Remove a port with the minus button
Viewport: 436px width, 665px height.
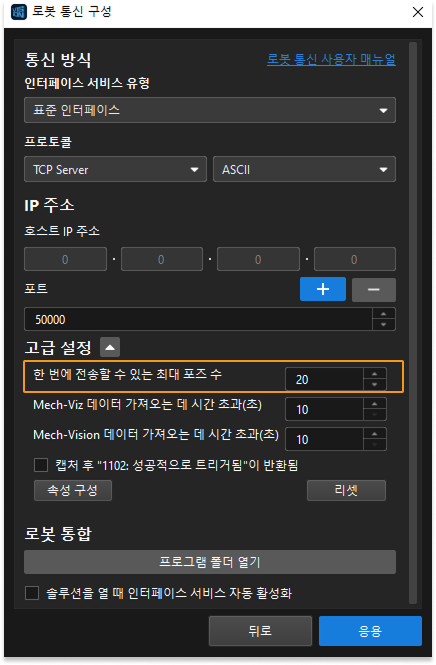pyautogui.click(x=374, y=290)
